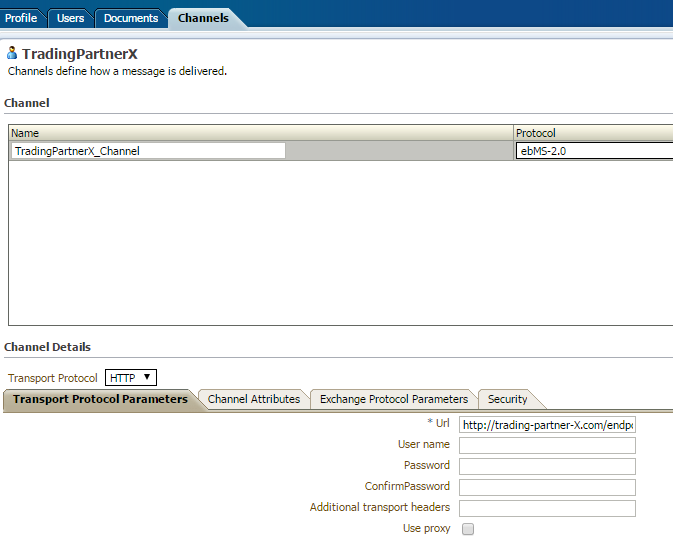Image resolution: width=673 pixels, height=553 pixels.
Task: Click the TradingPartnerX user icon
Action: coord(12,53)
